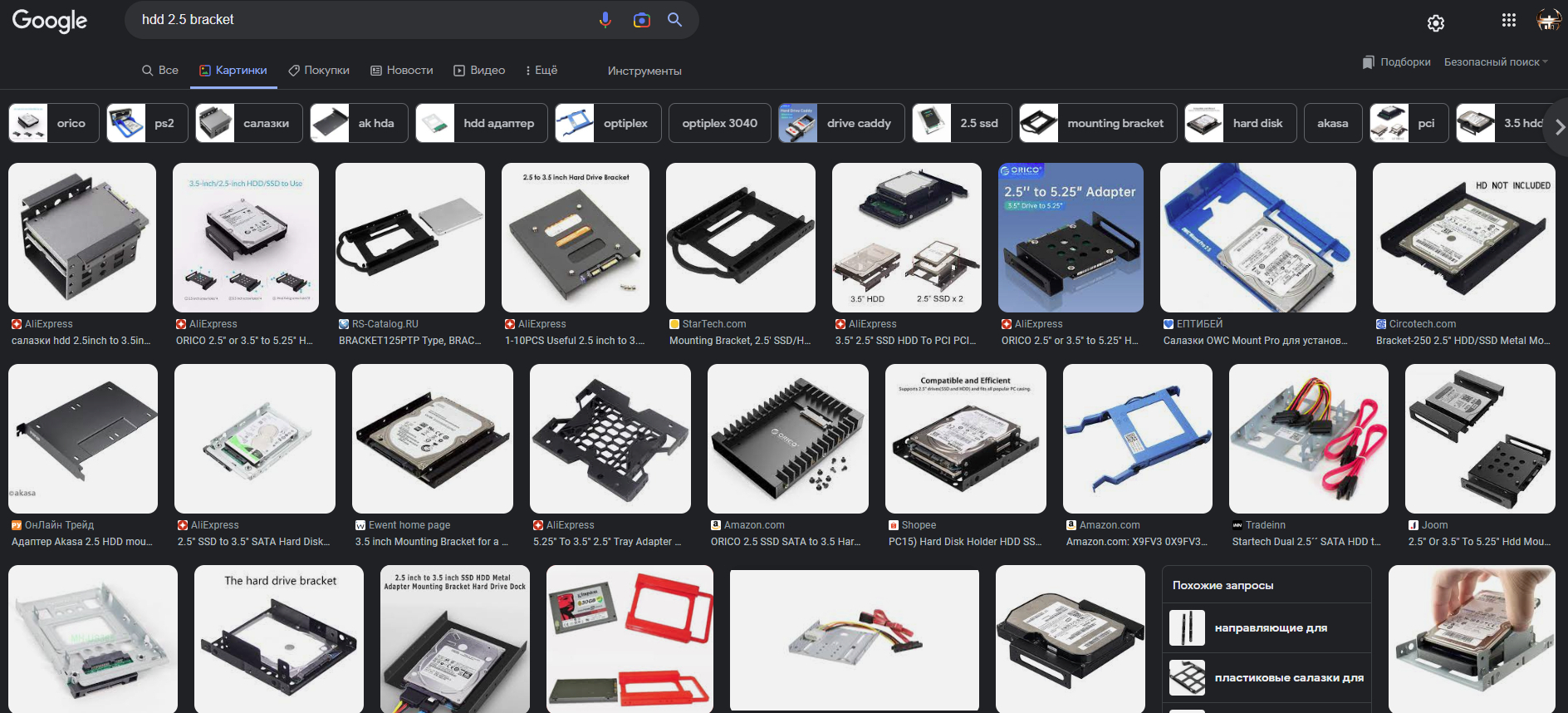Select the akasa filter chip
Screen dimensions: 1568x713
(x=1333, y=123)
